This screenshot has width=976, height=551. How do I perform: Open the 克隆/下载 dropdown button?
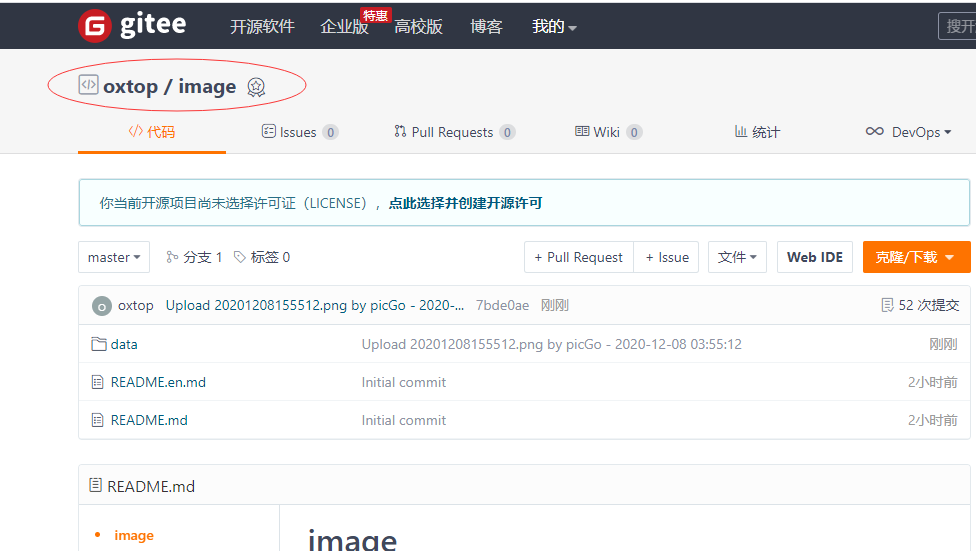click(x=916, y=257)
